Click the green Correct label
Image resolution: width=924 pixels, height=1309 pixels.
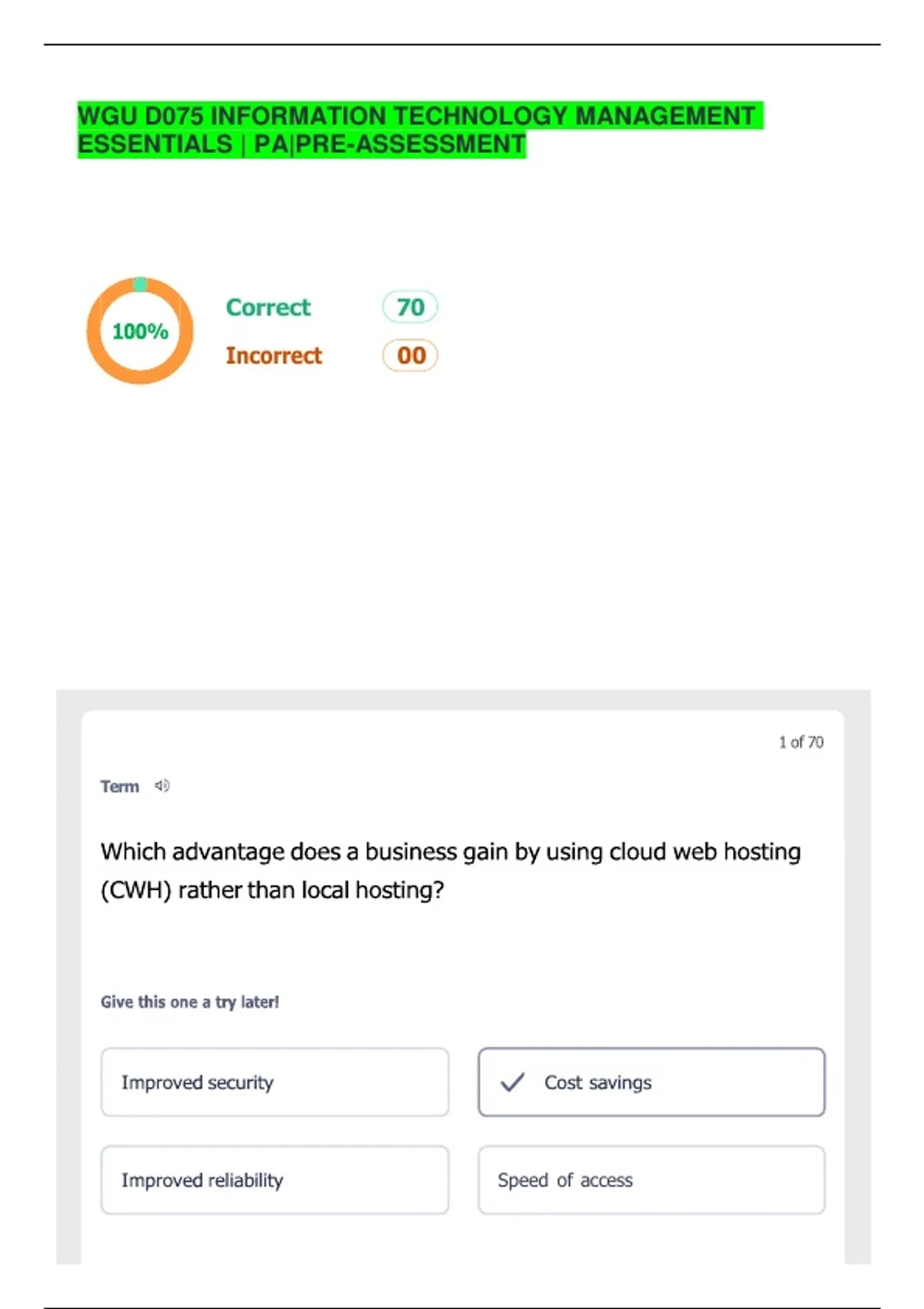tap(268, 307)
